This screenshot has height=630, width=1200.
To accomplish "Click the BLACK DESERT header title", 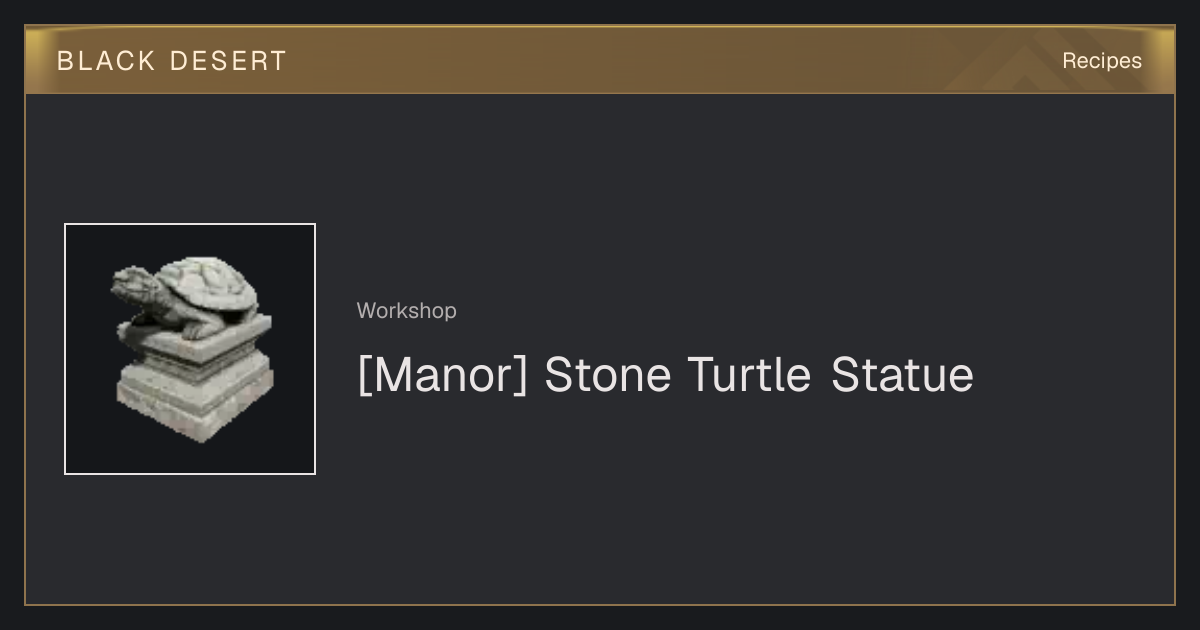I will coord(172,61).
